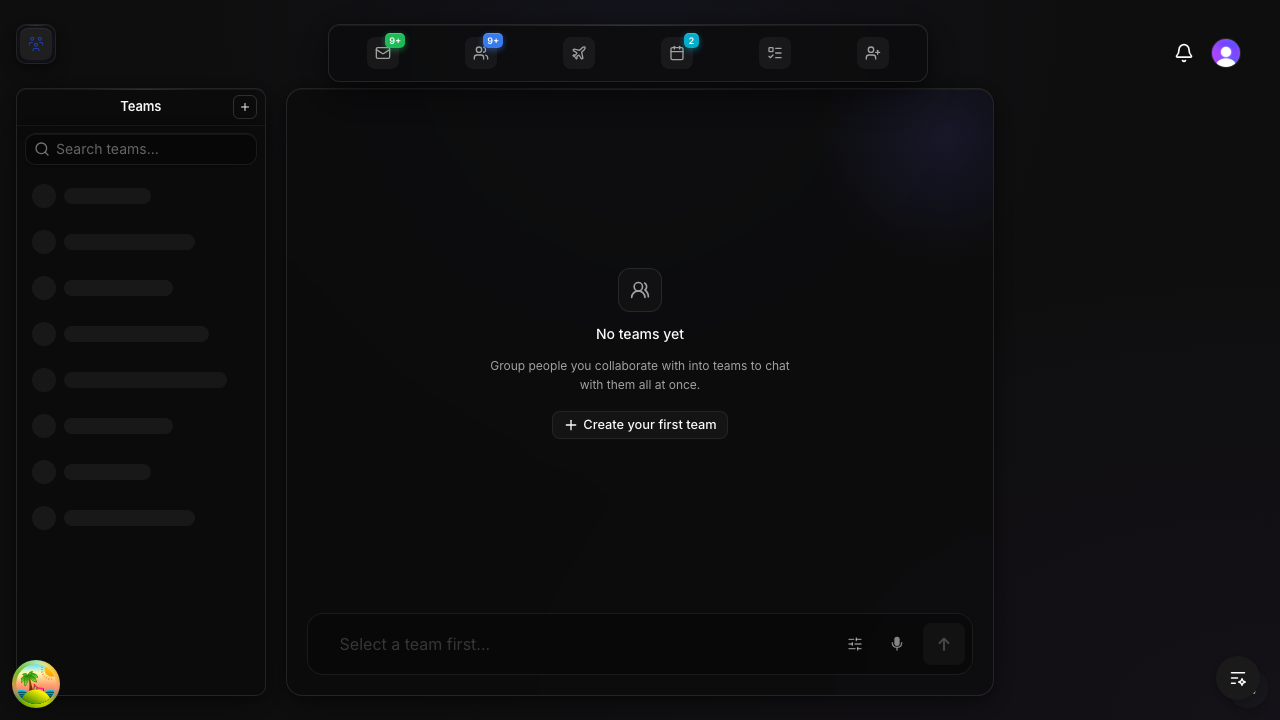This screenshot has width=1280, height=720.
Task: Click the send arrow button
Action: tap(944, 644)
